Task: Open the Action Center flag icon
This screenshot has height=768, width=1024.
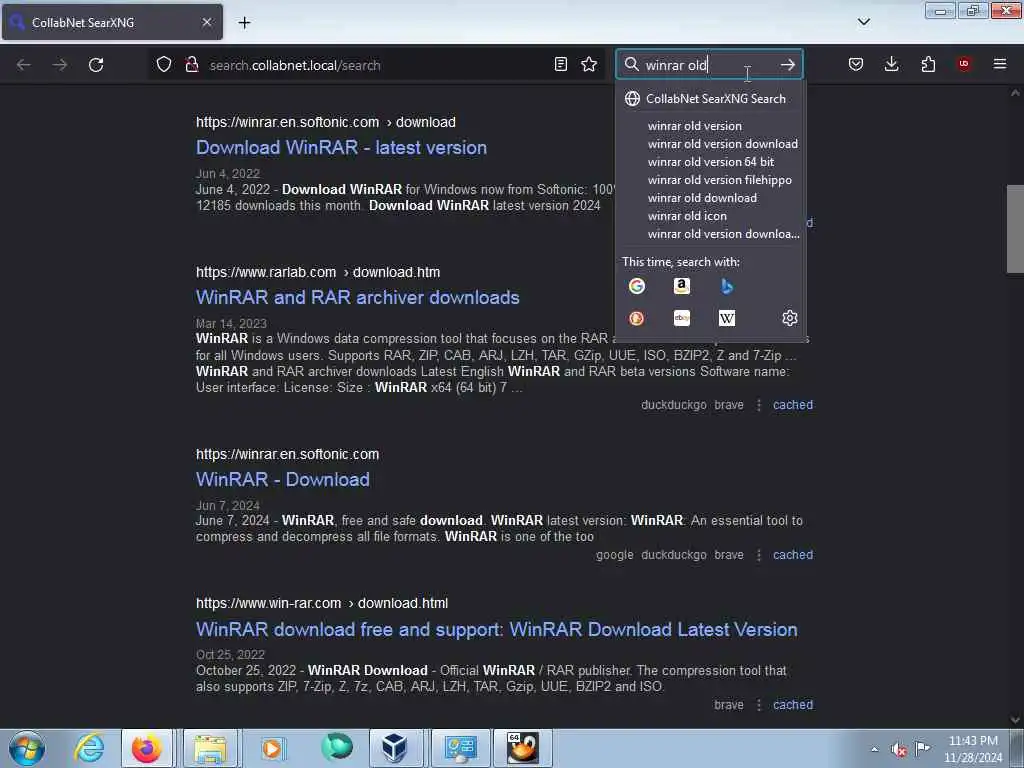Action: tap(922, 748)
